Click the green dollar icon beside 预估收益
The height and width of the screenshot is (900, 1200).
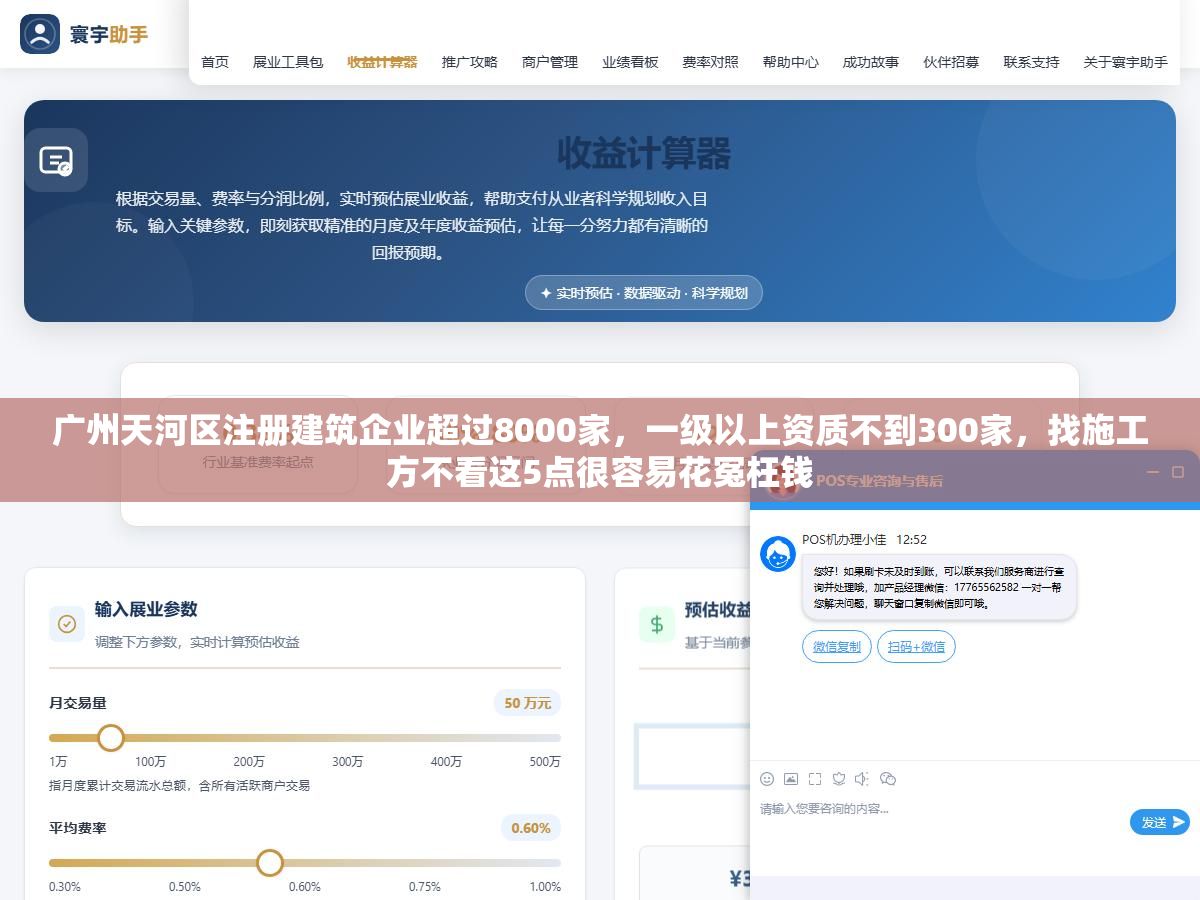click(x=657, y=624)
